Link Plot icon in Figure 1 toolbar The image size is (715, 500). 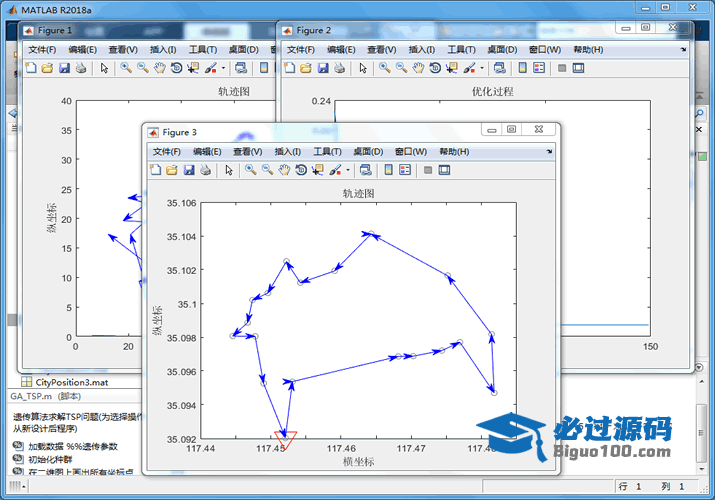click(241, 68)
